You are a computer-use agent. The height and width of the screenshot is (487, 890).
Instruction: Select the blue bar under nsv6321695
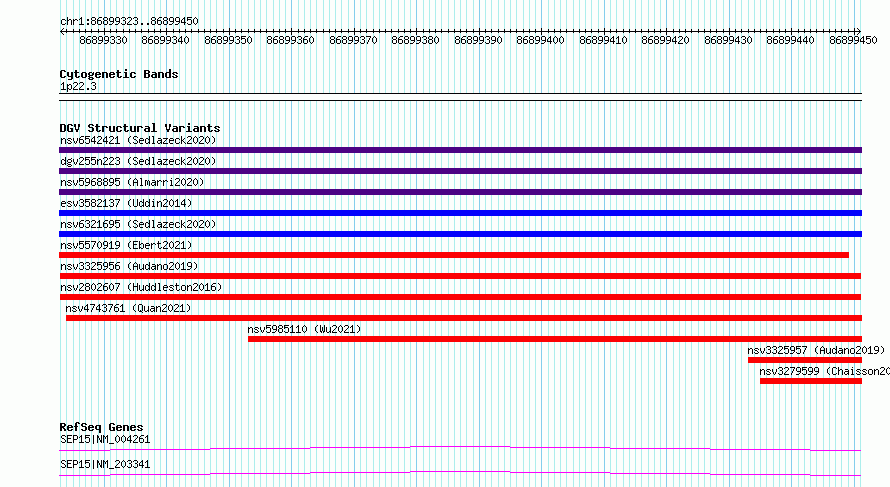(460, 234)
